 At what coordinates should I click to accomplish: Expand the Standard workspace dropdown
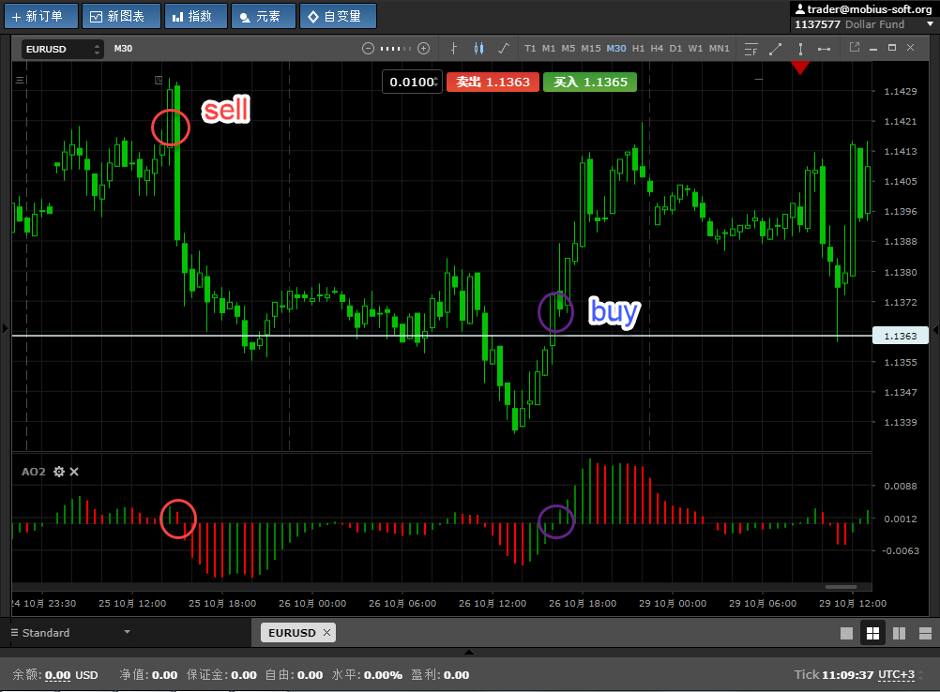pos(127,632)
